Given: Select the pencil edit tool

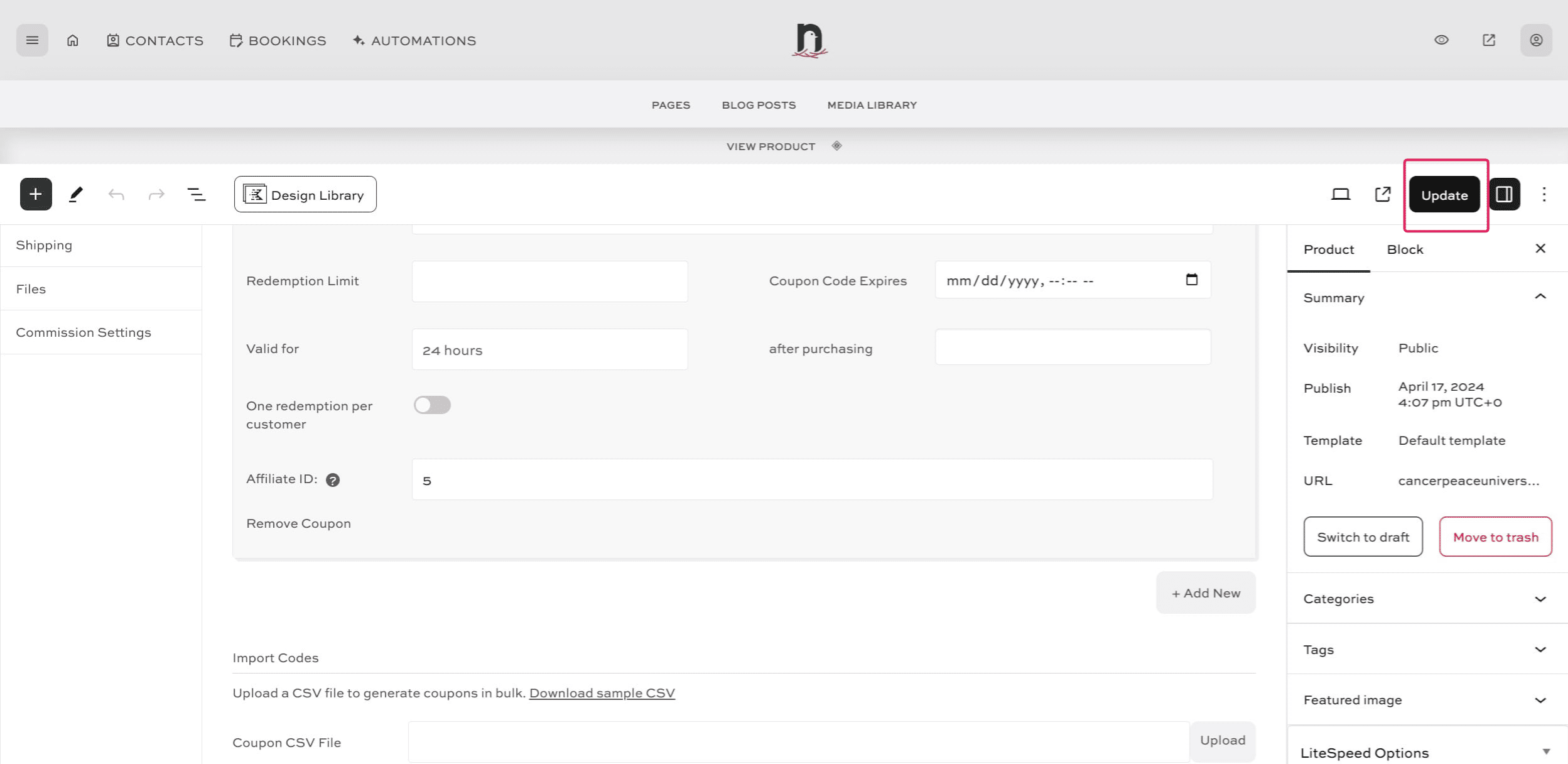Looking at the screenshot, I should pyautogui.click(x=76, y=194).
